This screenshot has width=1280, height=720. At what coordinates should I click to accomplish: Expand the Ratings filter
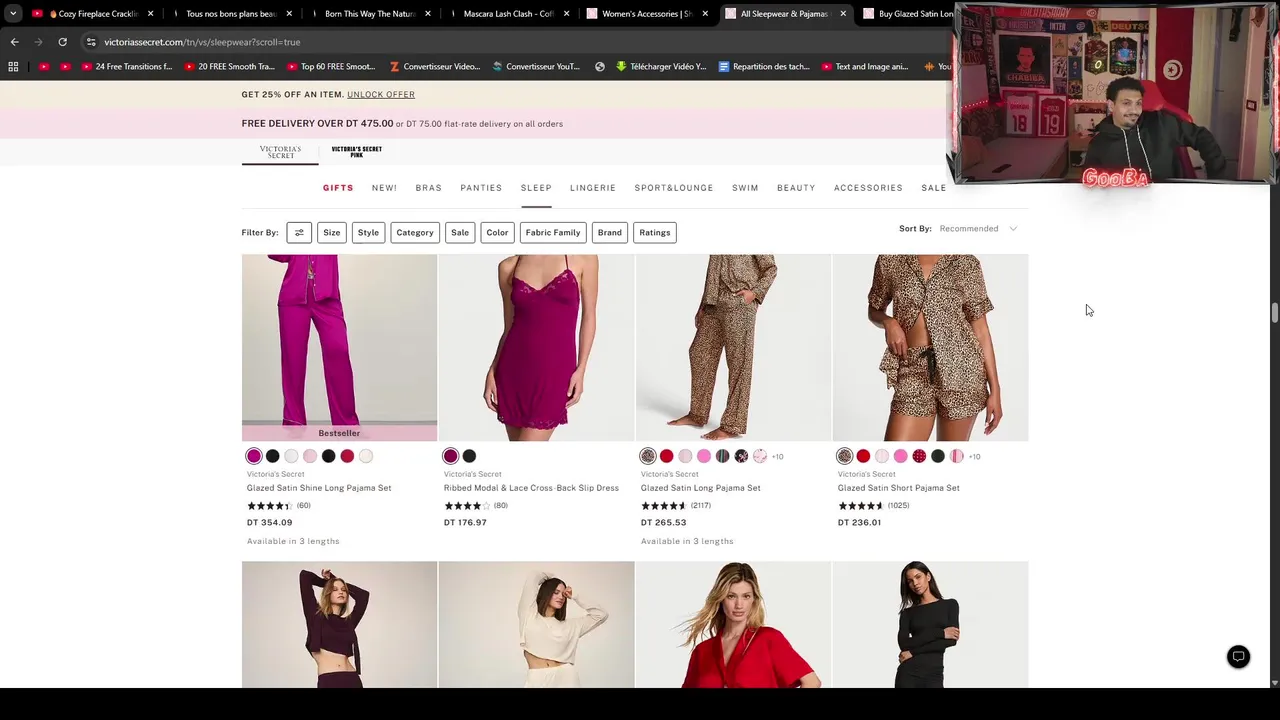coord(655,232)
